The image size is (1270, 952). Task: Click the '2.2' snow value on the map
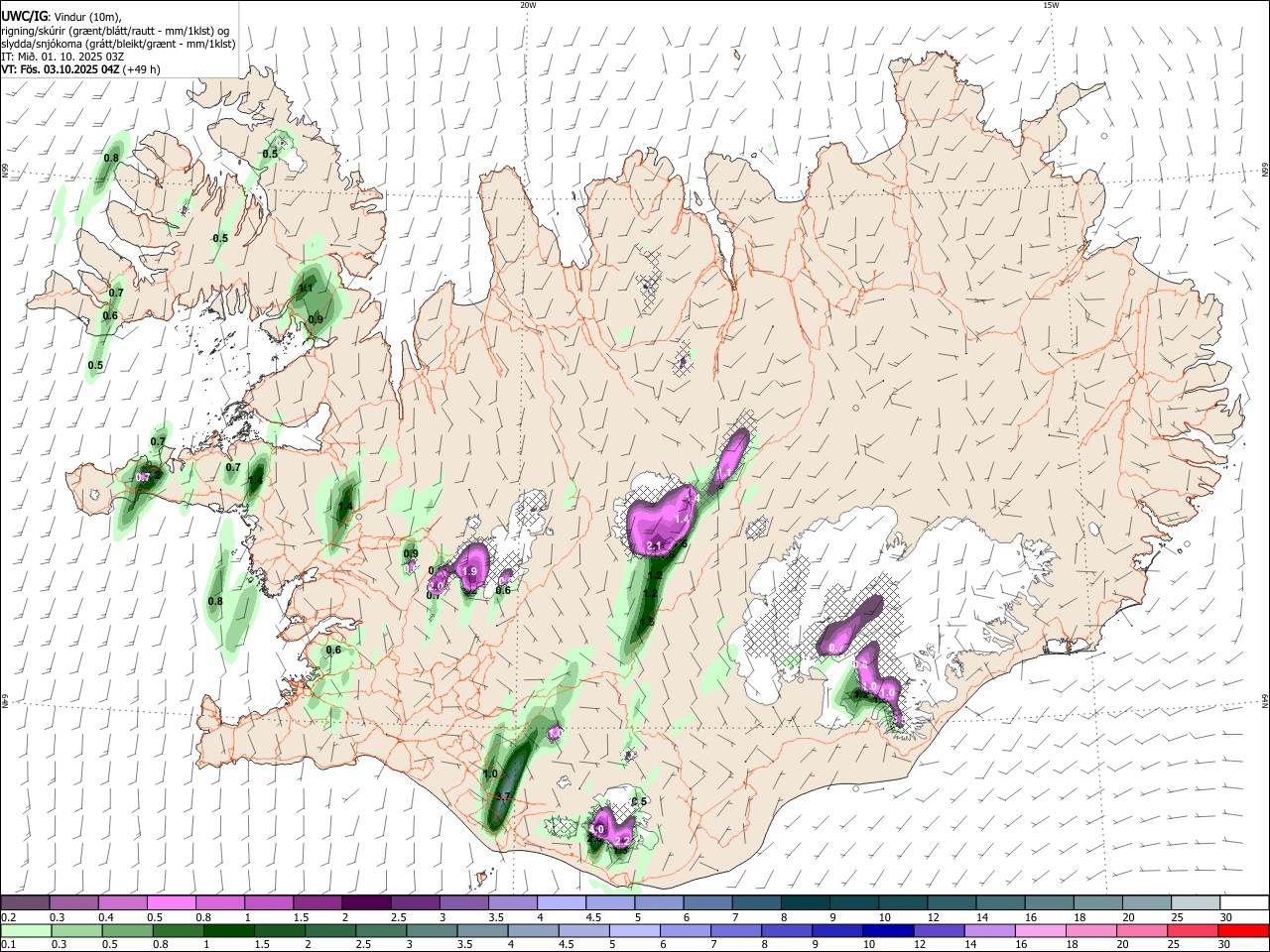(x=623, y=841)
